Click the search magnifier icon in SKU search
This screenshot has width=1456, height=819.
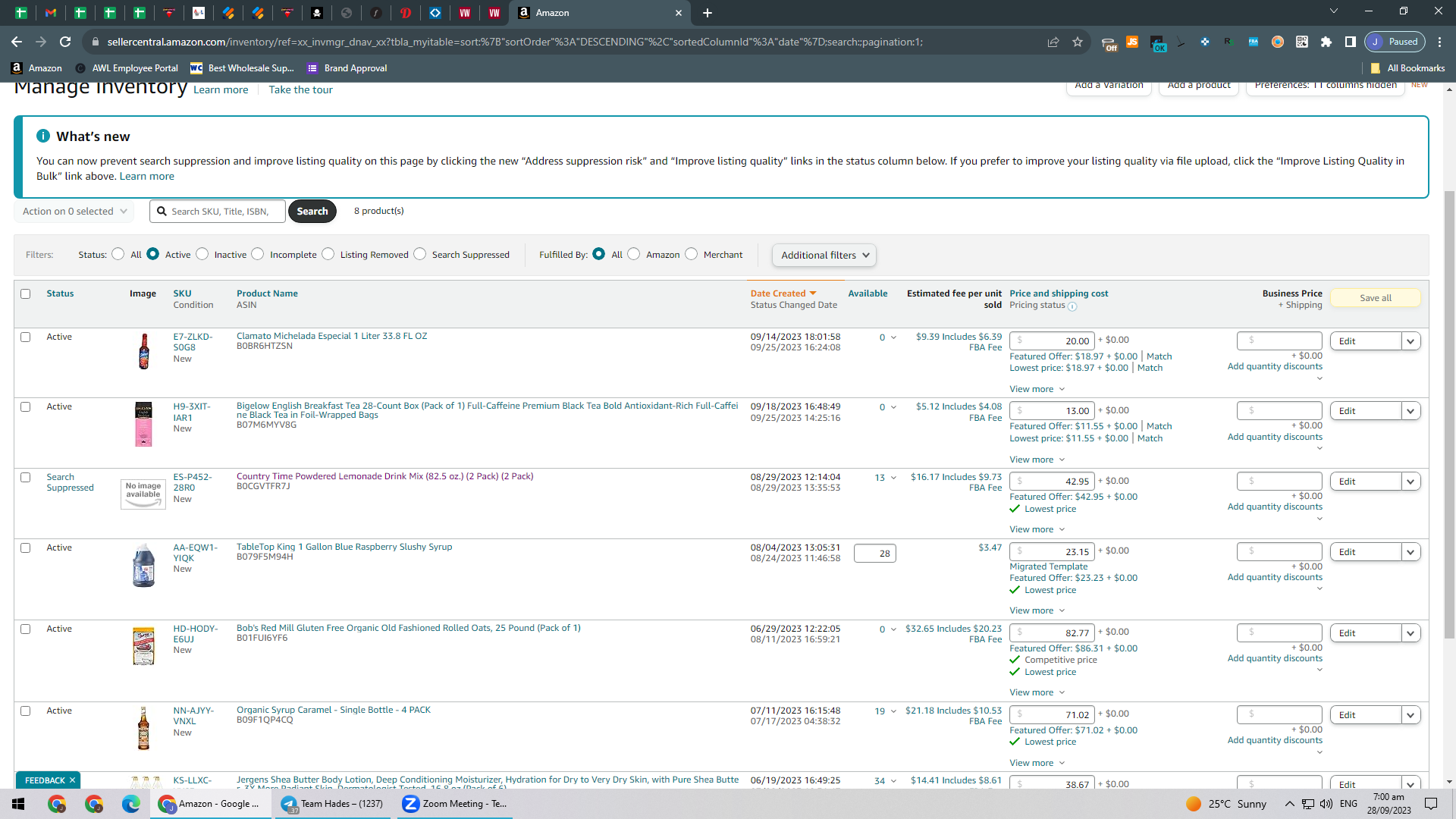point(162,211)
